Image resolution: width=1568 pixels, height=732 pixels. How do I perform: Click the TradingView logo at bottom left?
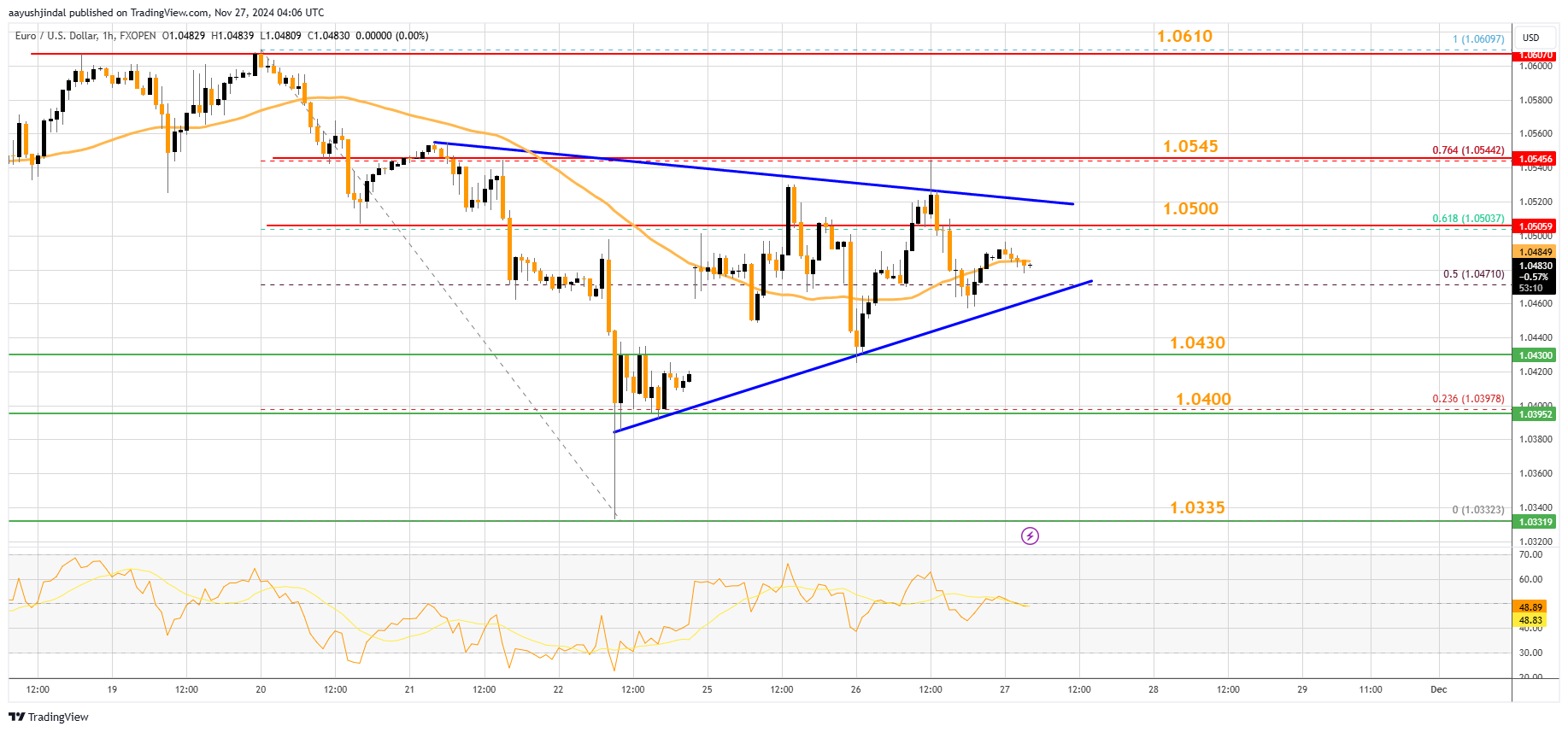coord(49,717)
